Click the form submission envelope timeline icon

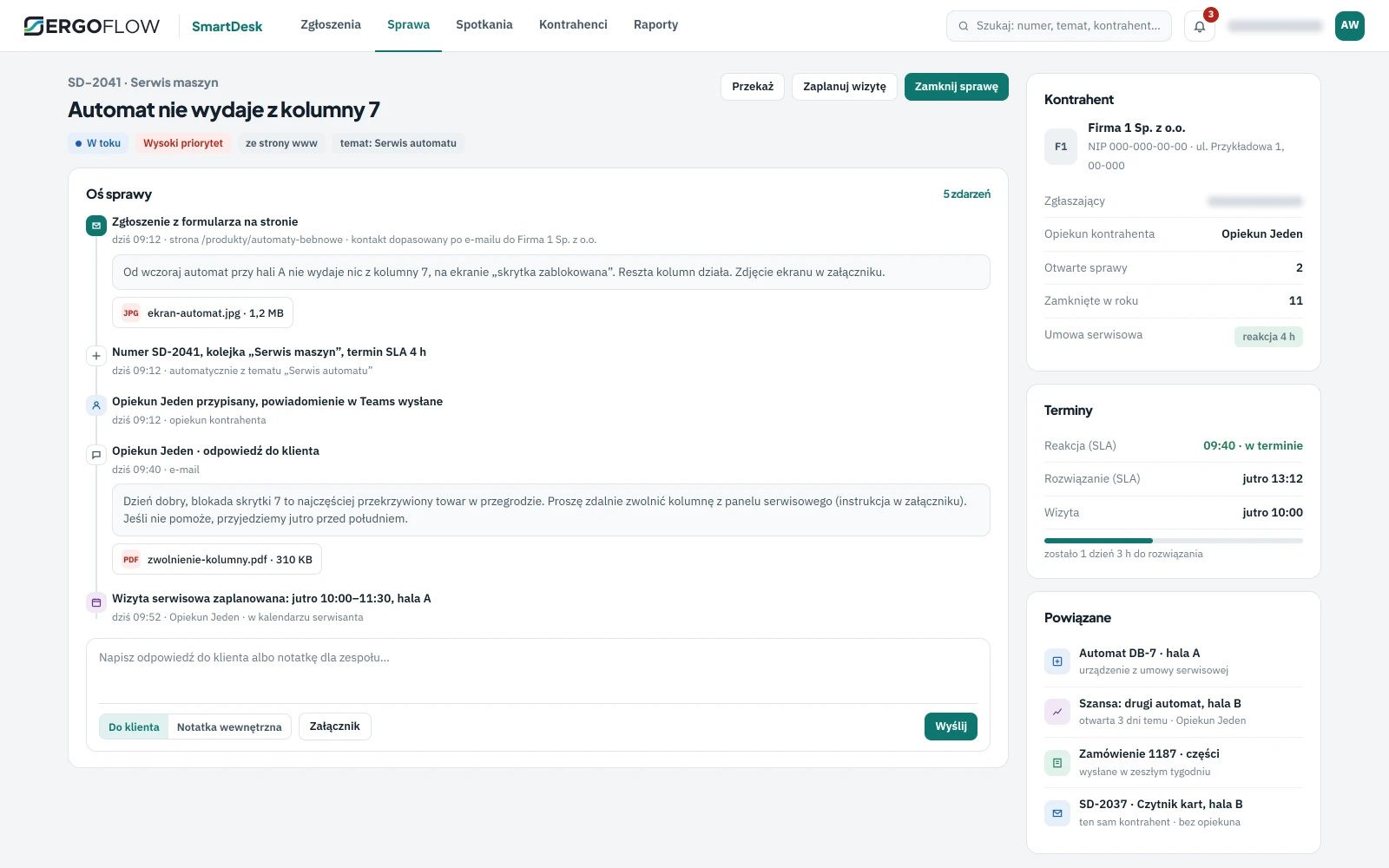click(96, 226)
